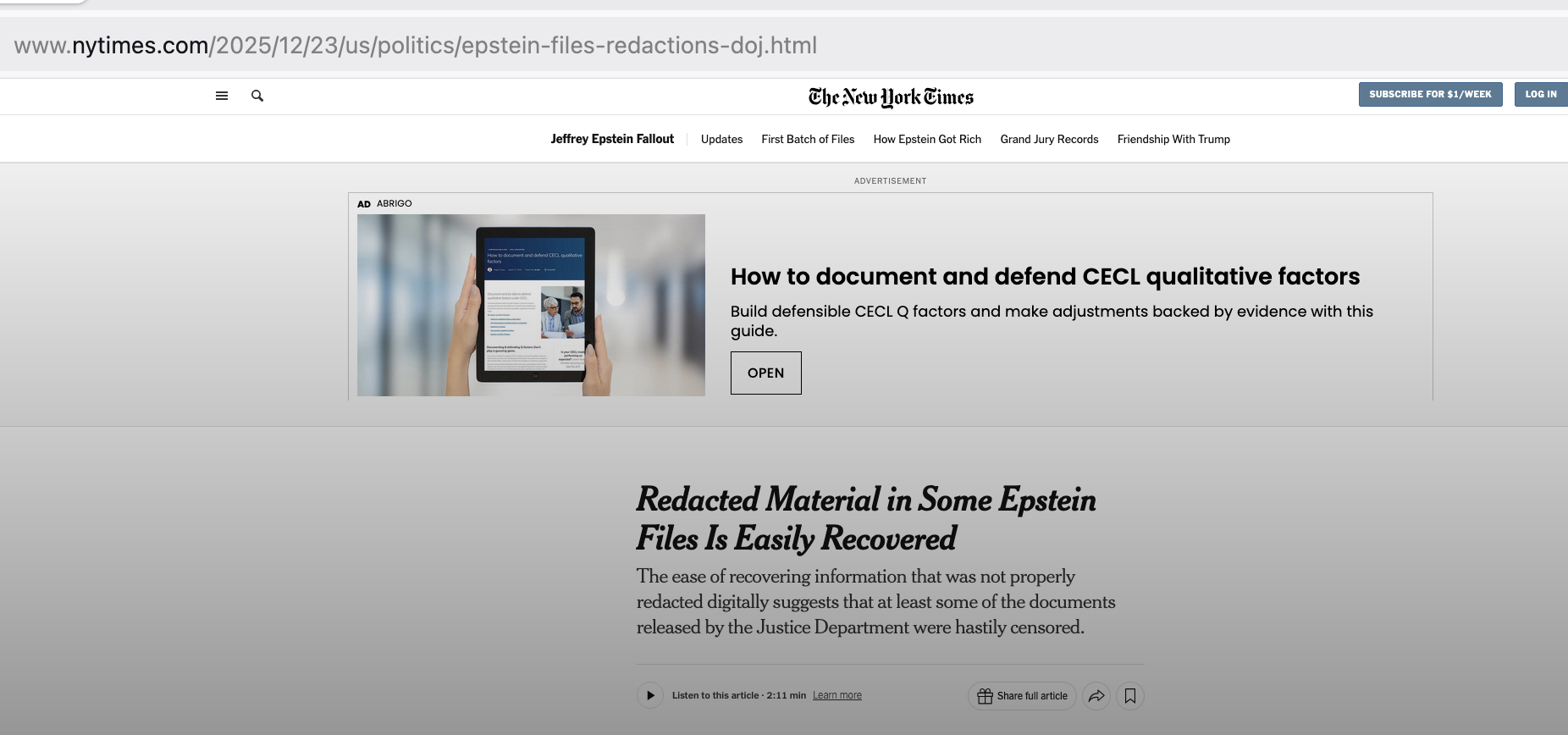Open the ad's OPEN button

(766, 373)
